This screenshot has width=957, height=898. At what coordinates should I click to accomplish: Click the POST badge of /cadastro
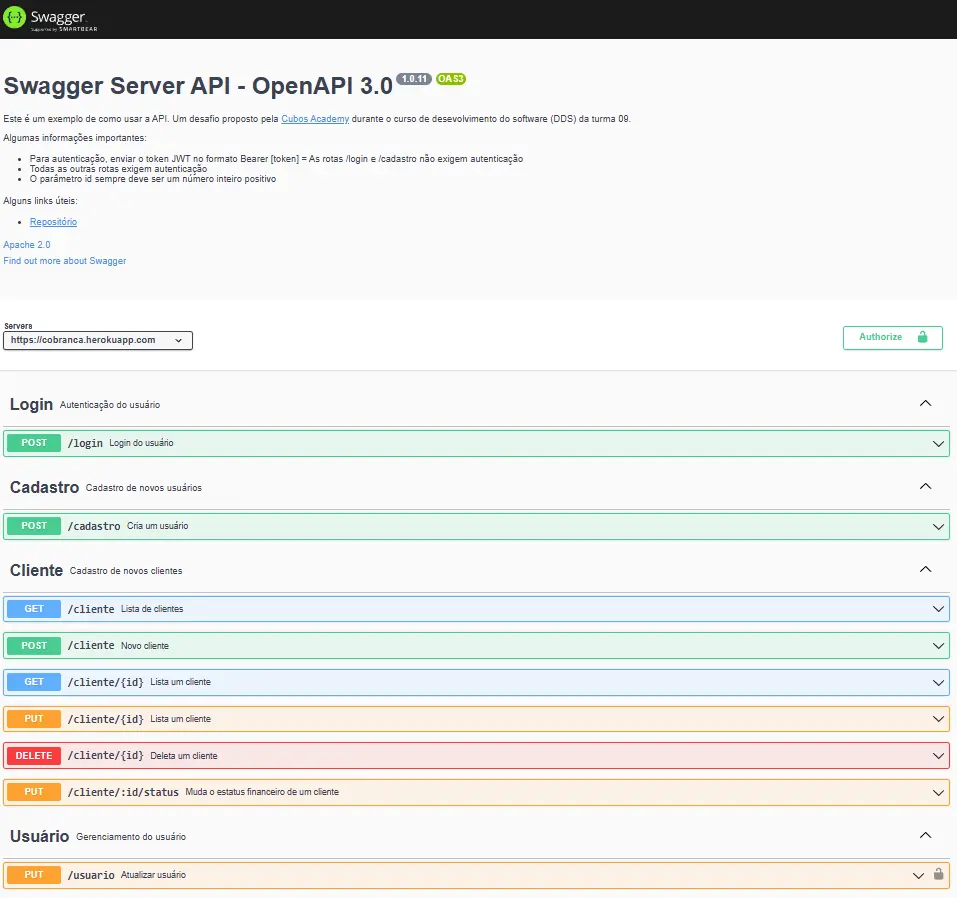34,526
